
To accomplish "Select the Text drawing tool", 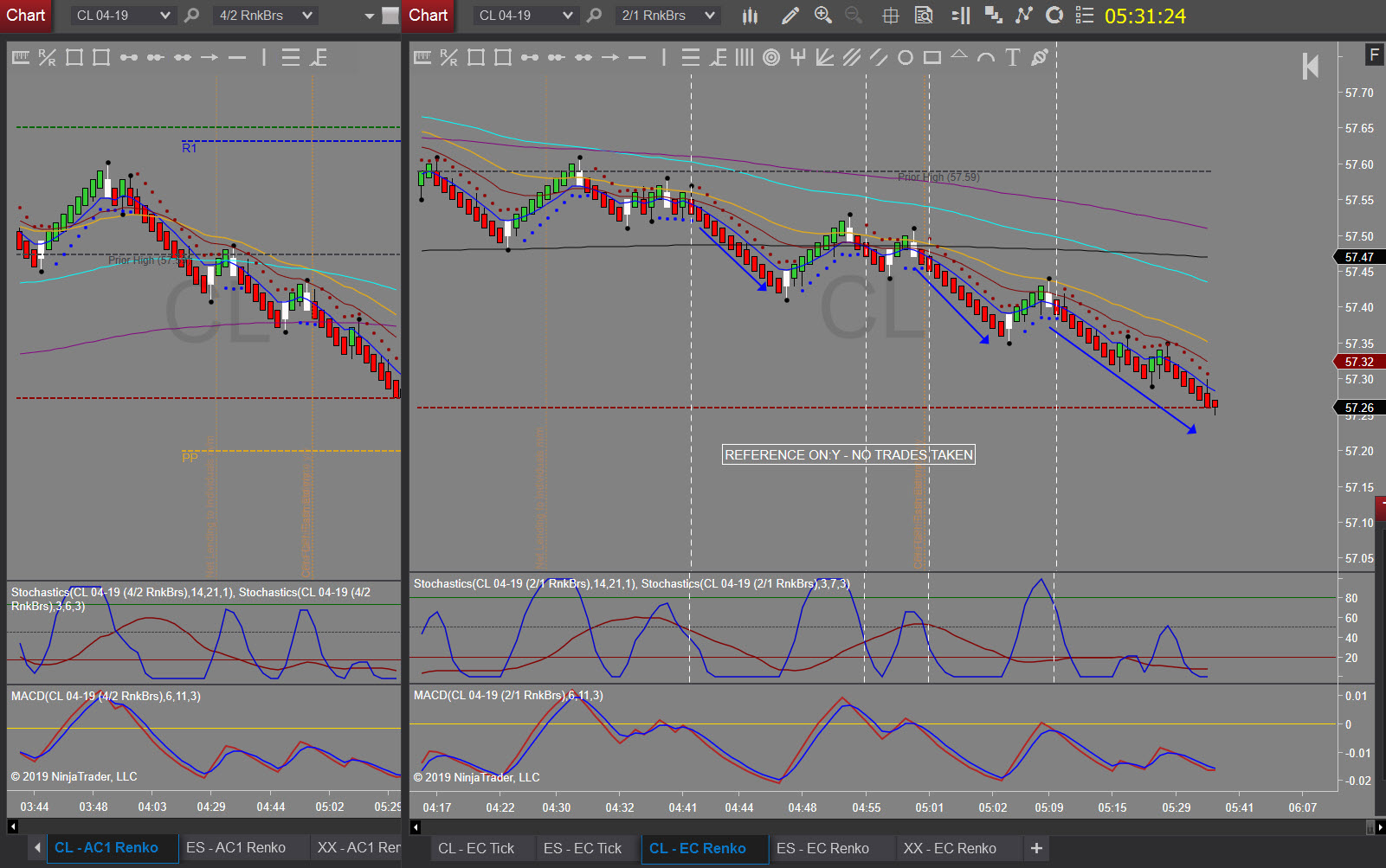I will tap(1012, 57).
